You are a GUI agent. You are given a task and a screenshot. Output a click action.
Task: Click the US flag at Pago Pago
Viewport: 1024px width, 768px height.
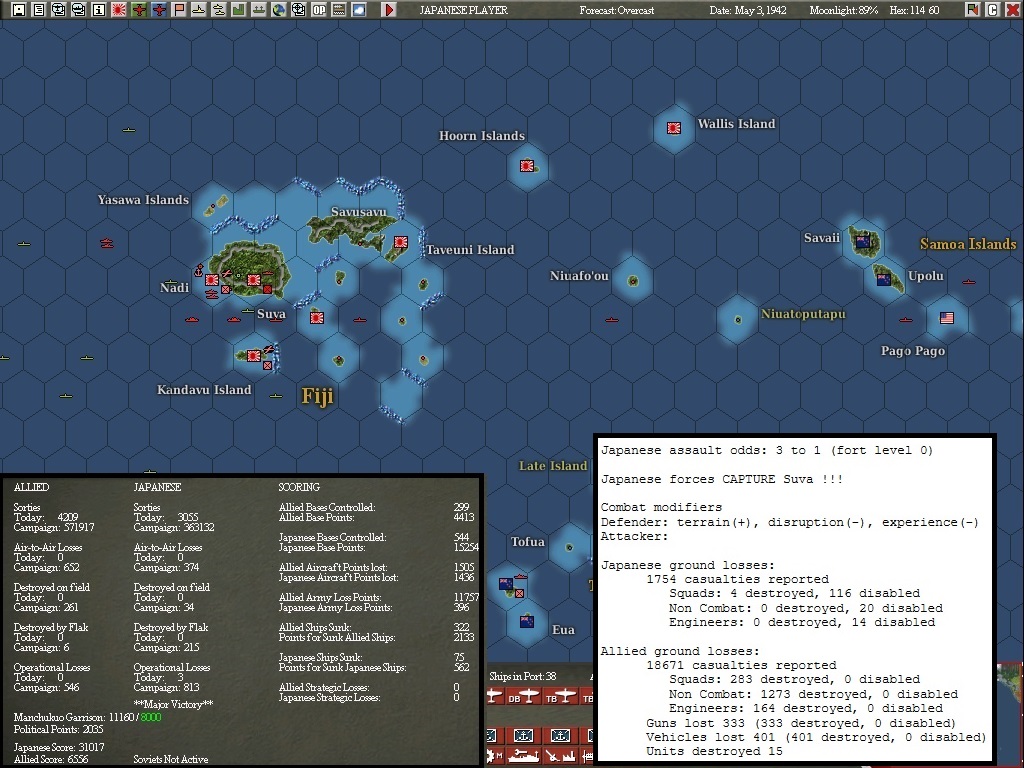coord(947,318)
